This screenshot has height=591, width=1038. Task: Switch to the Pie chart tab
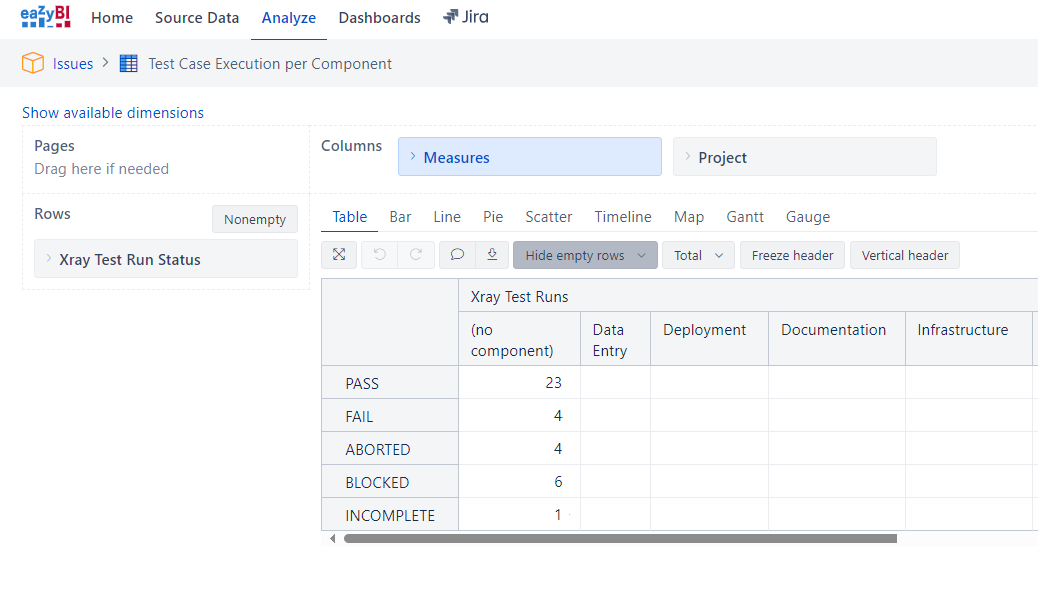(x=493, y=217)
